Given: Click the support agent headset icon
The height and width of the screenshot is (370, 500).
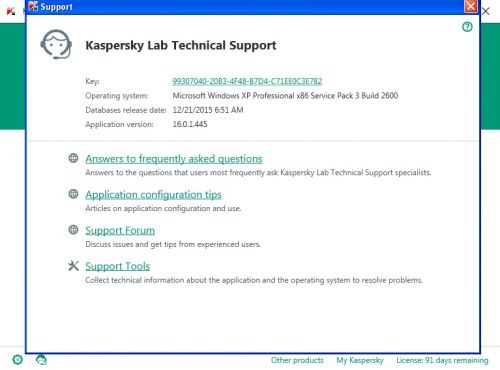Looking at the screenshot, I should tap(56, 44).
